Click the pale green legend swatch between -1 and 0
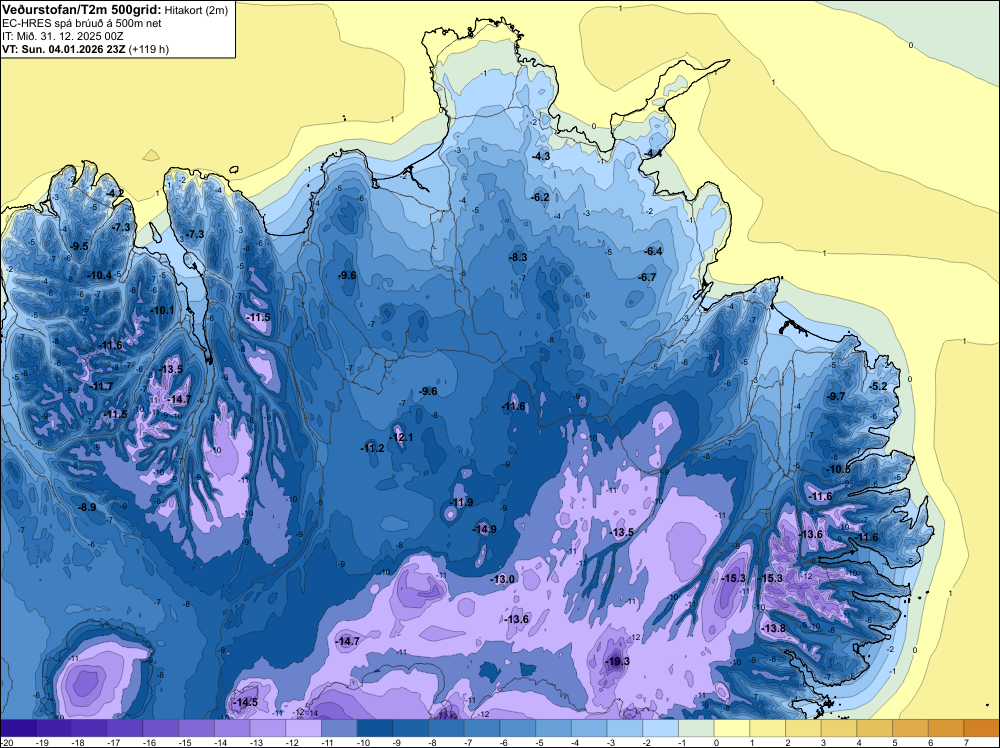The image size is (1000, 748). click(x=696, y=728)
